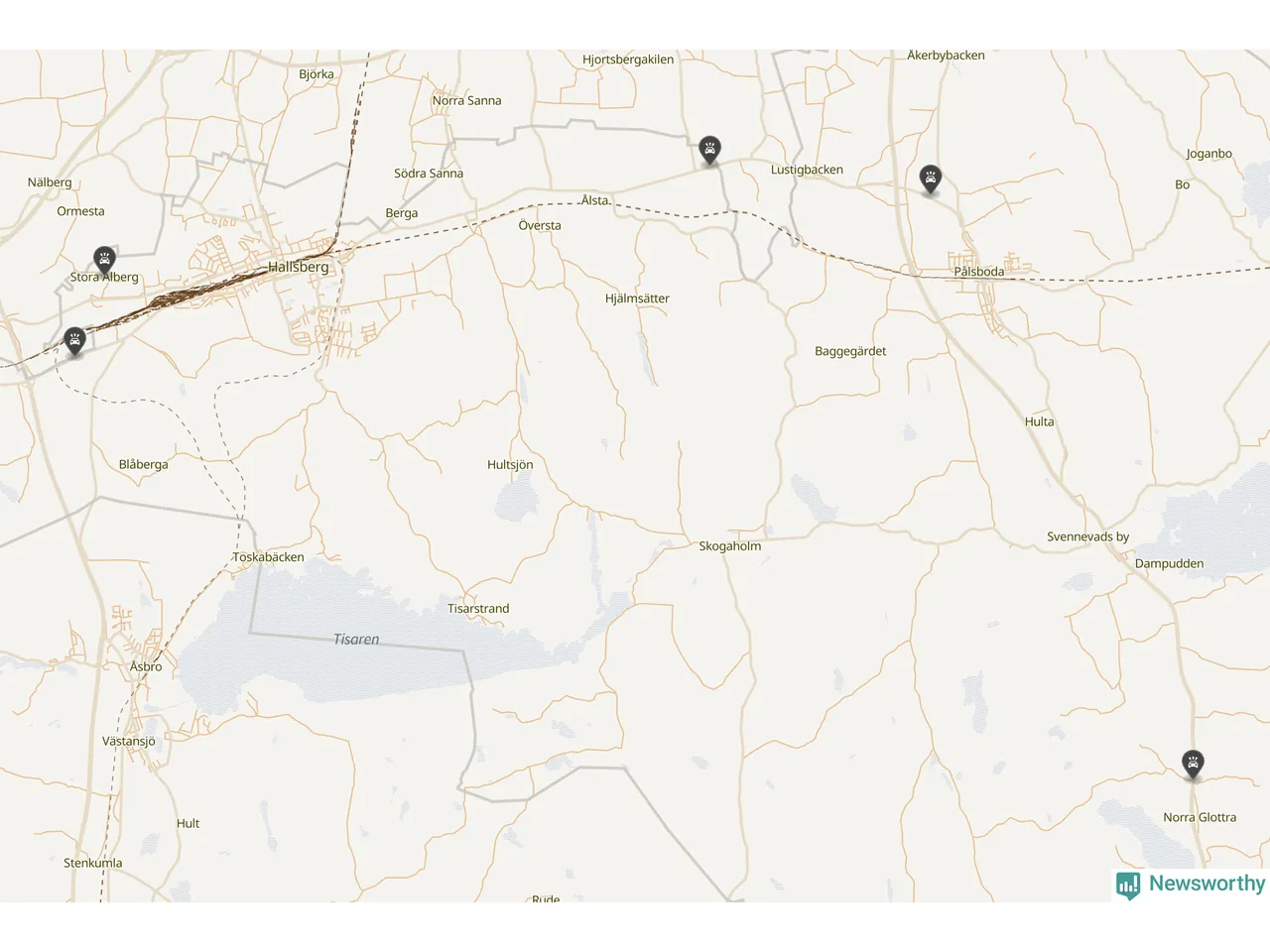The image size is (1270, 952).
Task: Open the Newsworthy text link
Action: tap(1206, 883)
